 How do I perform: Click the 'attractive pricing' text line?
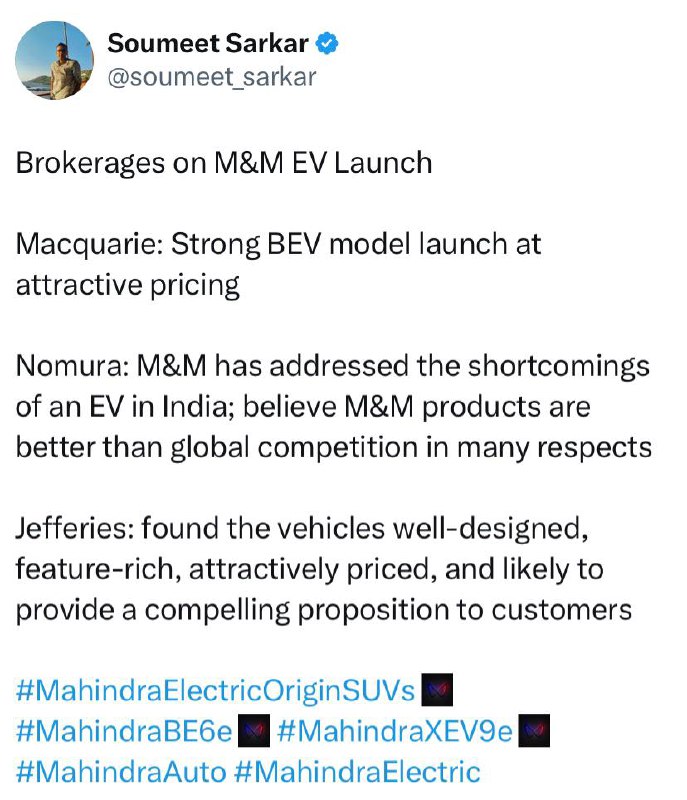128,285
